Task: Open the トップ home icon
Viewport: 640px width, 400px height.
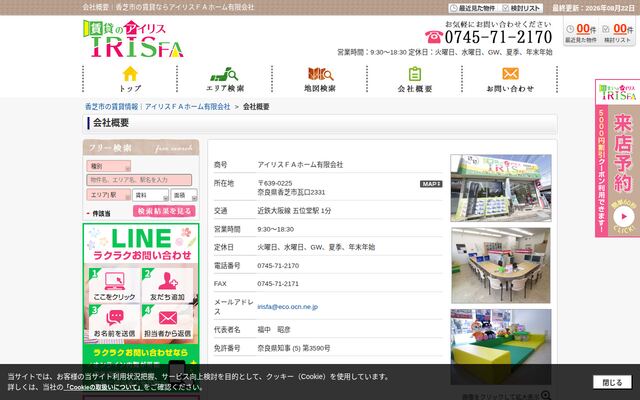Action: pyautogui.click(x=130, y=74)
